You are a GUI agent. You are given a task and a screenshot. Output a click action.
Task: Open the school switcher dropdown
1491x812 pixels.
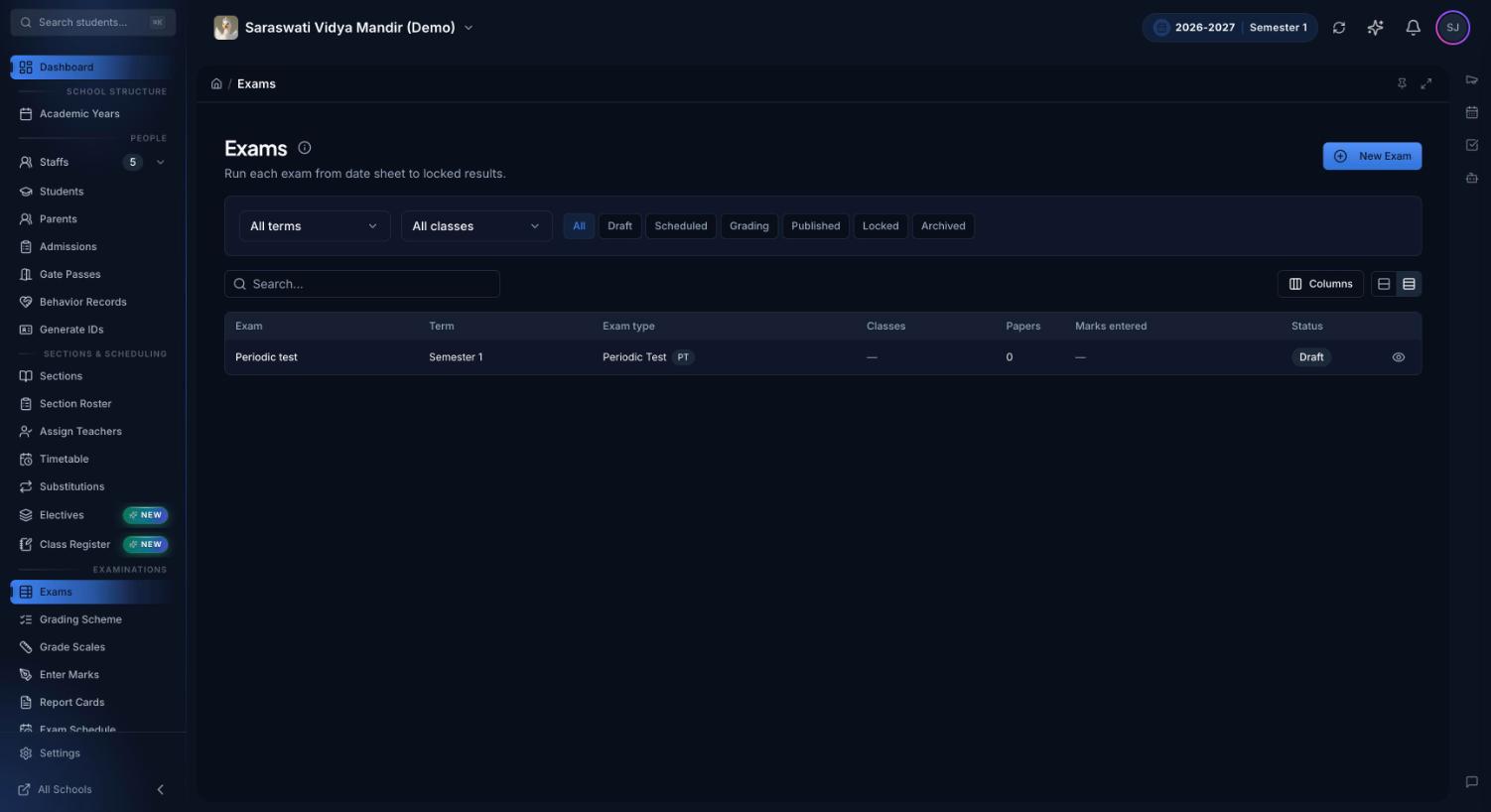[x=343, y=28]
